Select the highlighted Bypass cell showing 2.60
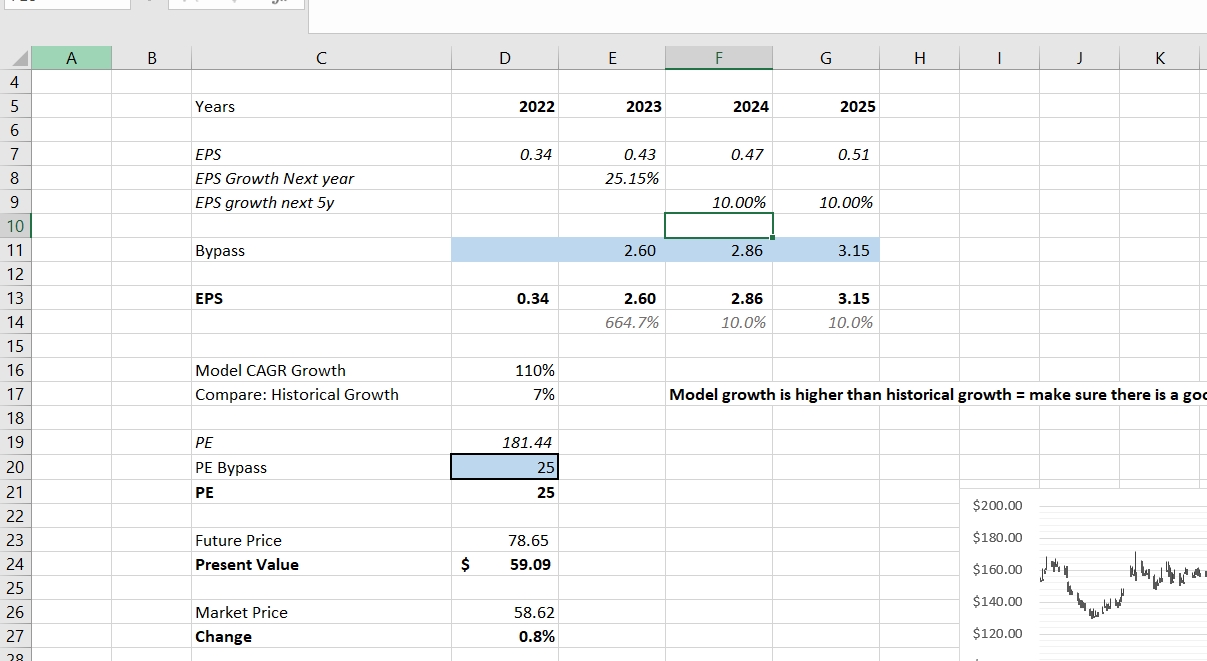 [612, 250]
